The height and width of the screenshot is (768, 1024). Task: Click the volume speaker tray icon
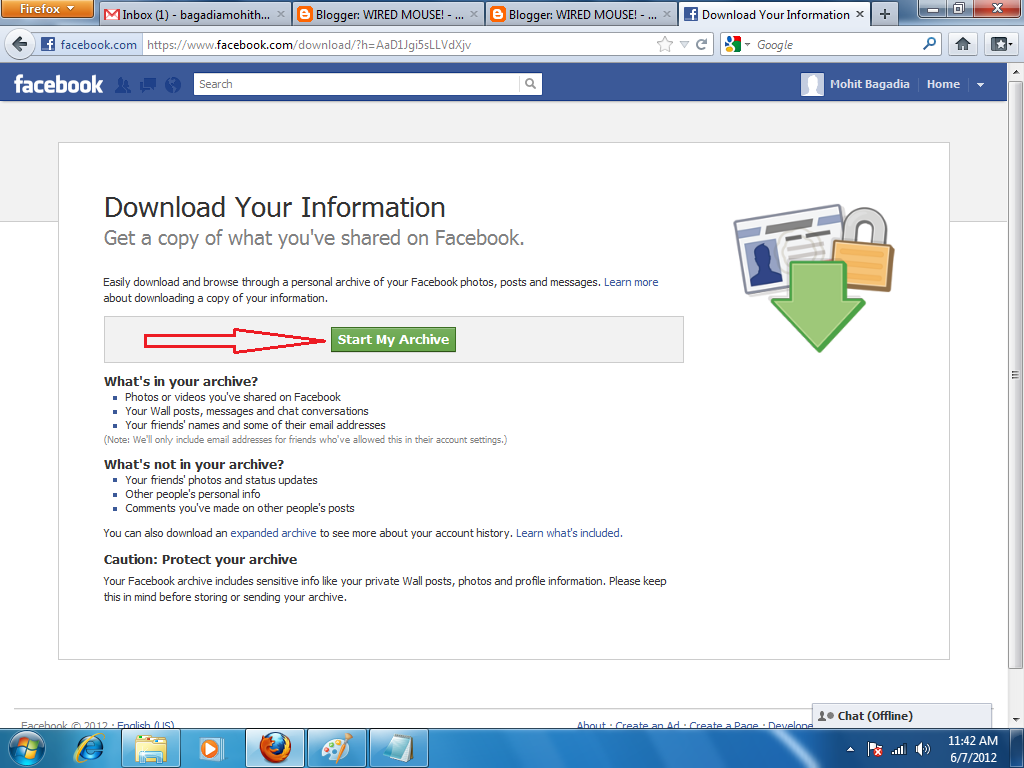click(923, 749)
